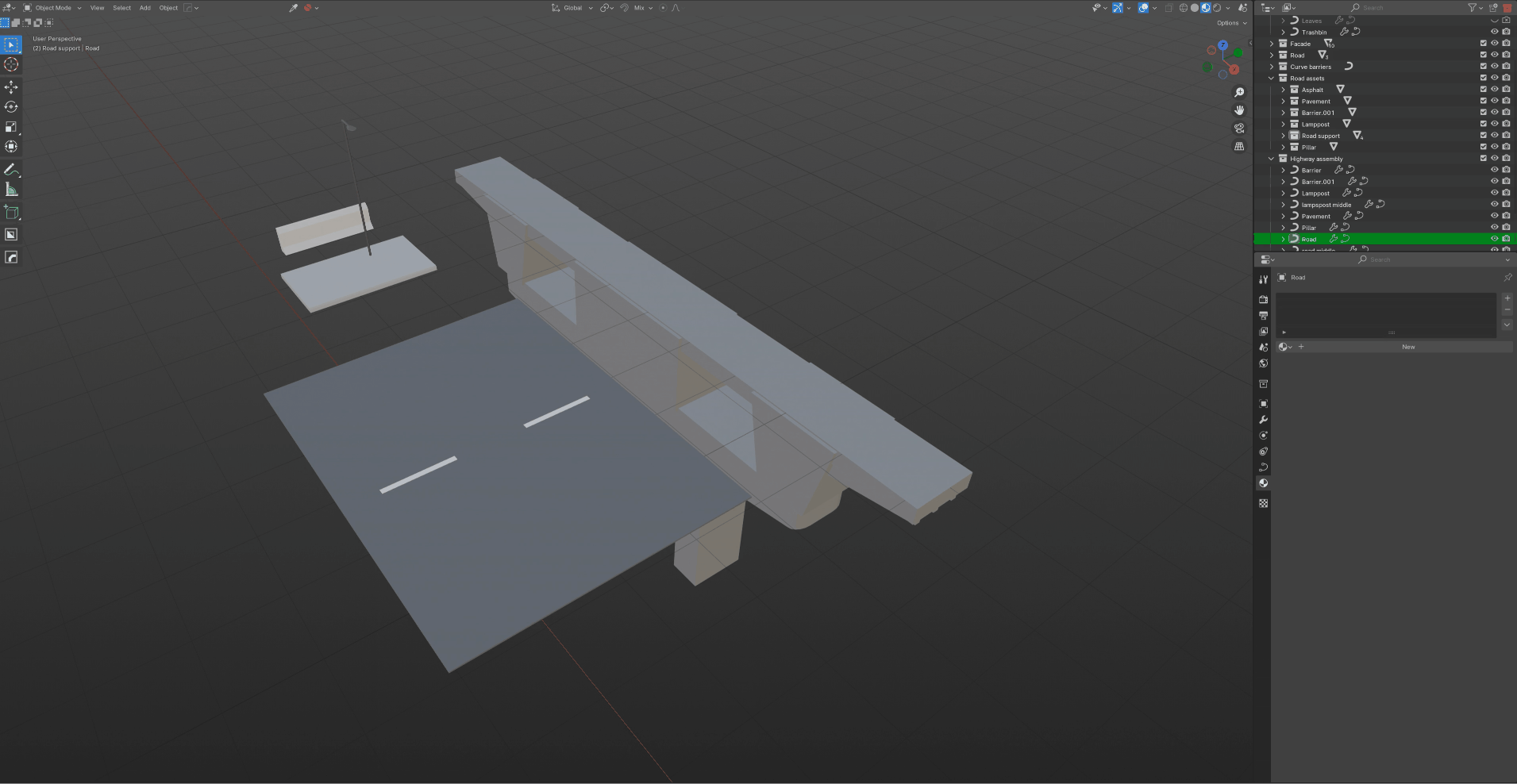Expand the Facade collection
The width and height of the screenshot is (1517, 784).
pos(1272,44)
